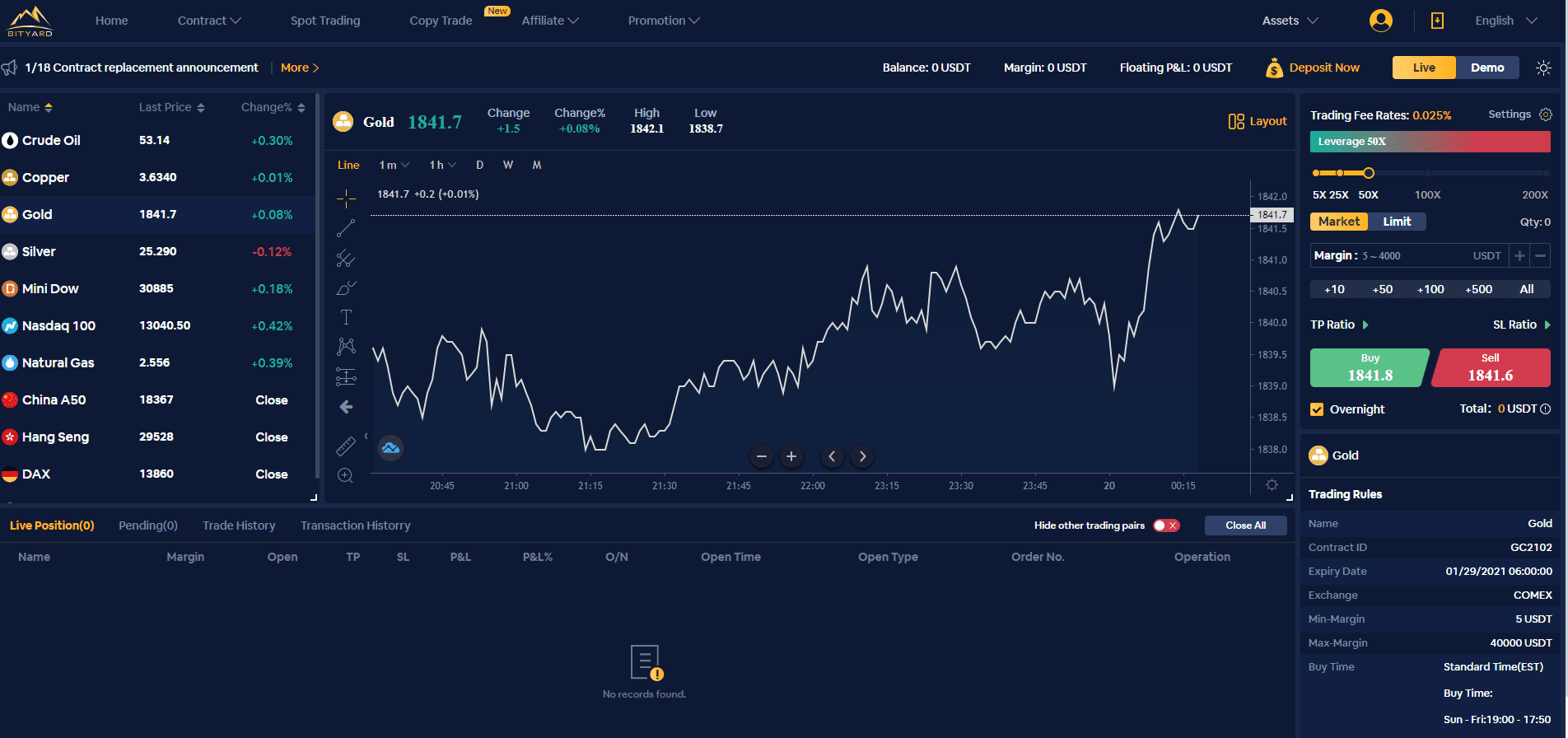Switch theme with the sun icon
1568x738 pixels.
click(1543, 68)
